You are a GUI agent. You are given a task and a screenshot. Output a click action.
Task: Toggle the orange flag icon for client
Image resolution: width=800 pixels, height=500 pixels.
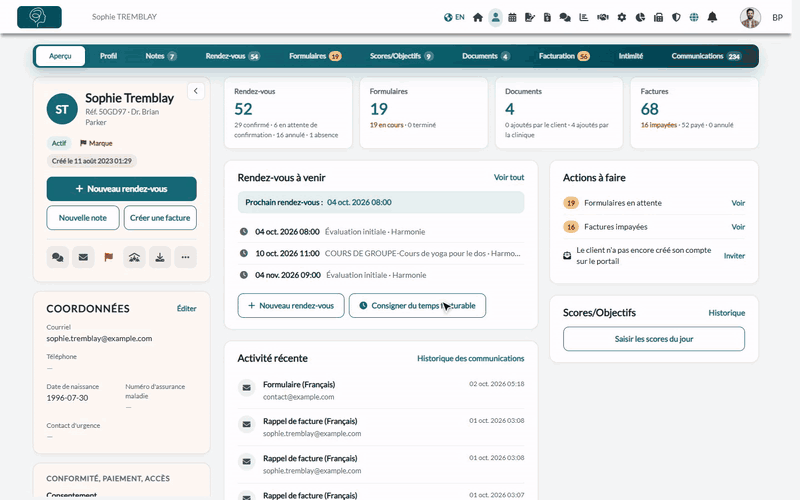coord(109,257)
